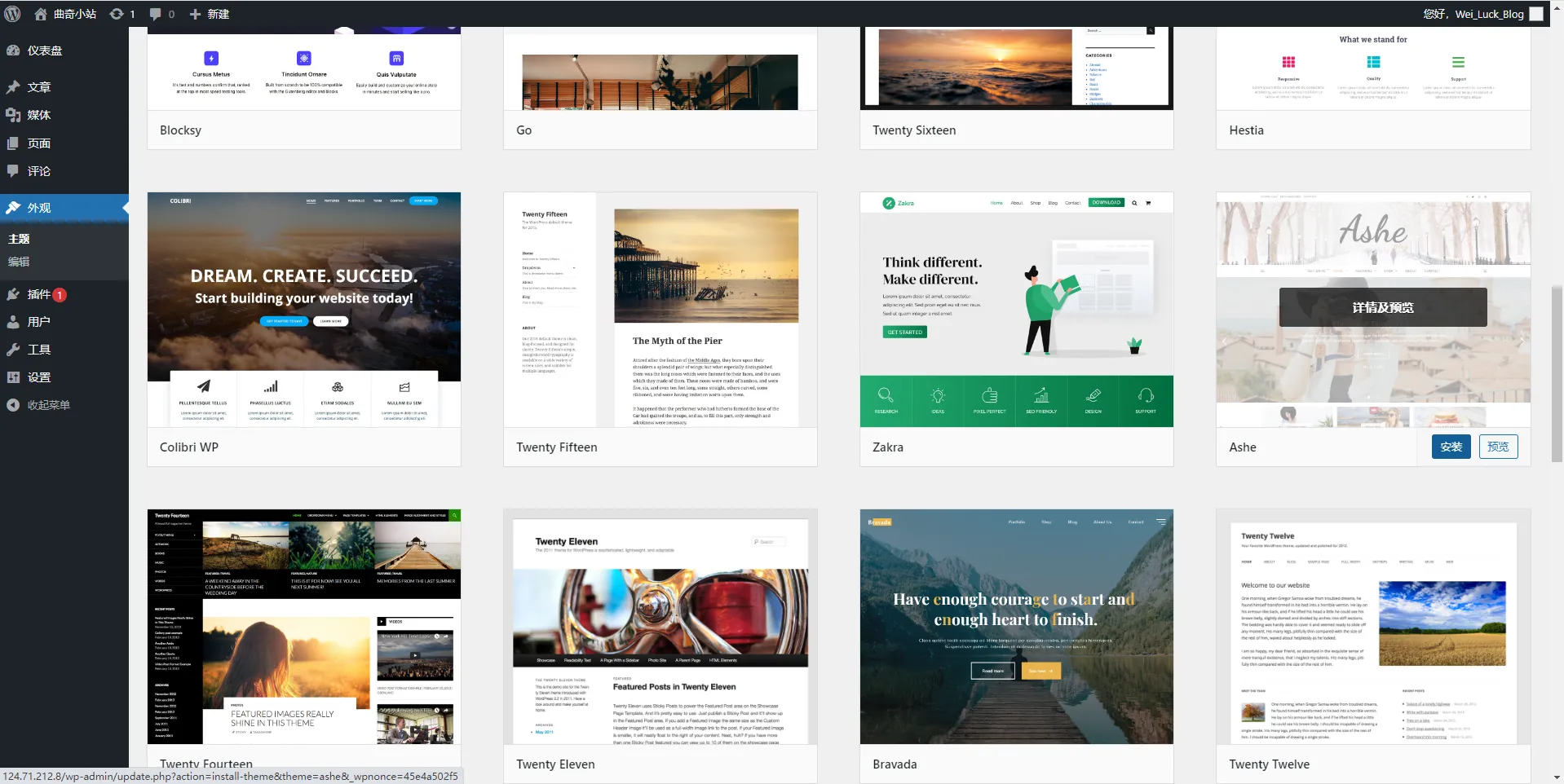The image size is (1564, 784).
Task: Open the 插件 menu label
Action: click(x=39, y=294)
